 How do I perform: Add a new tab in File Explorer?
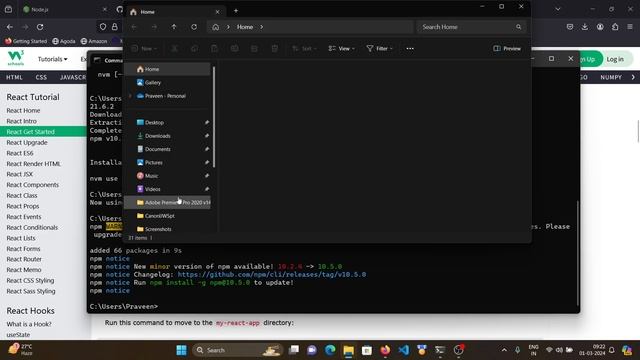click(x=236, y=11)
